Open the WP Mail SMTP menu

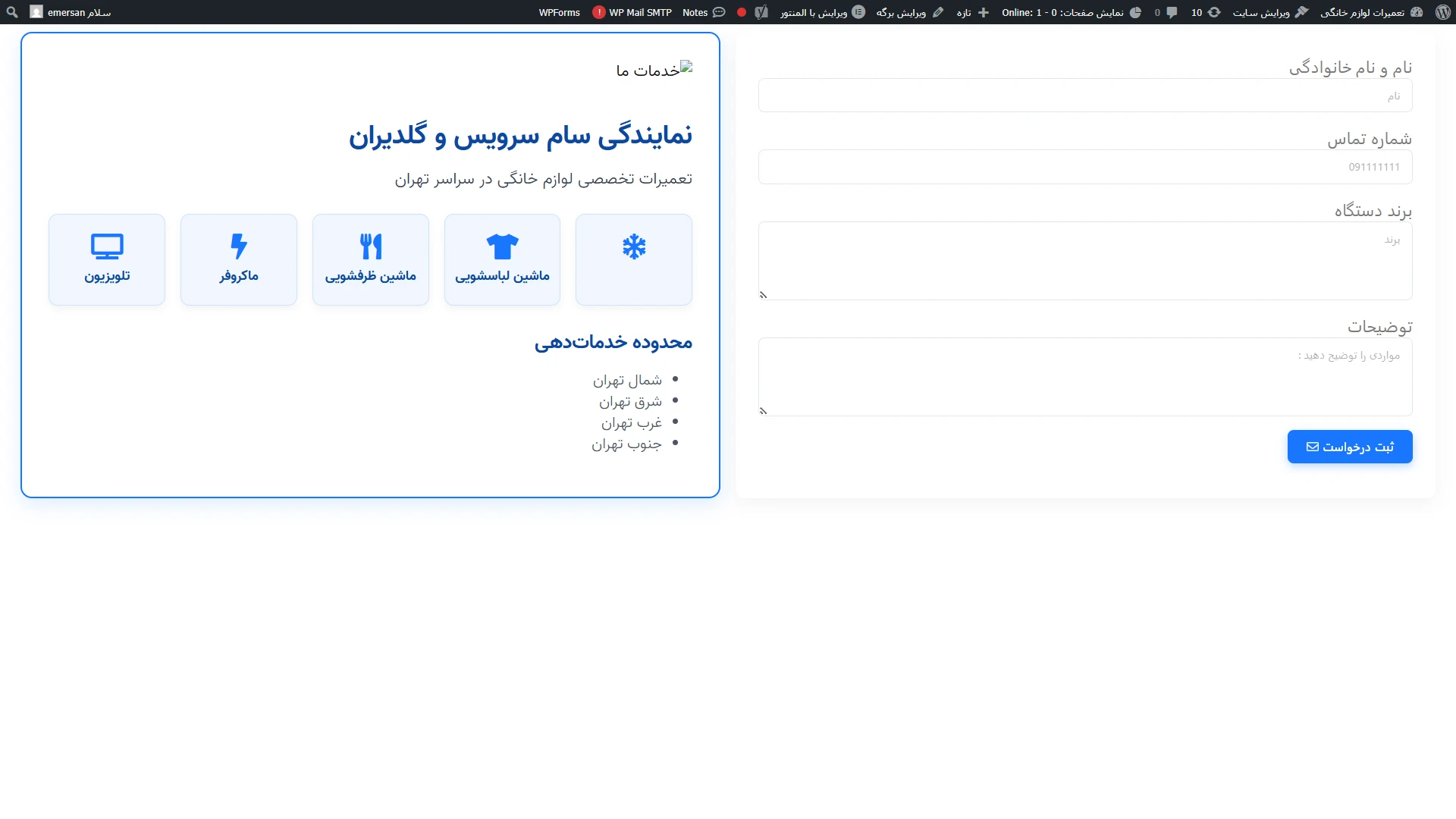click(x=632, y=12)
